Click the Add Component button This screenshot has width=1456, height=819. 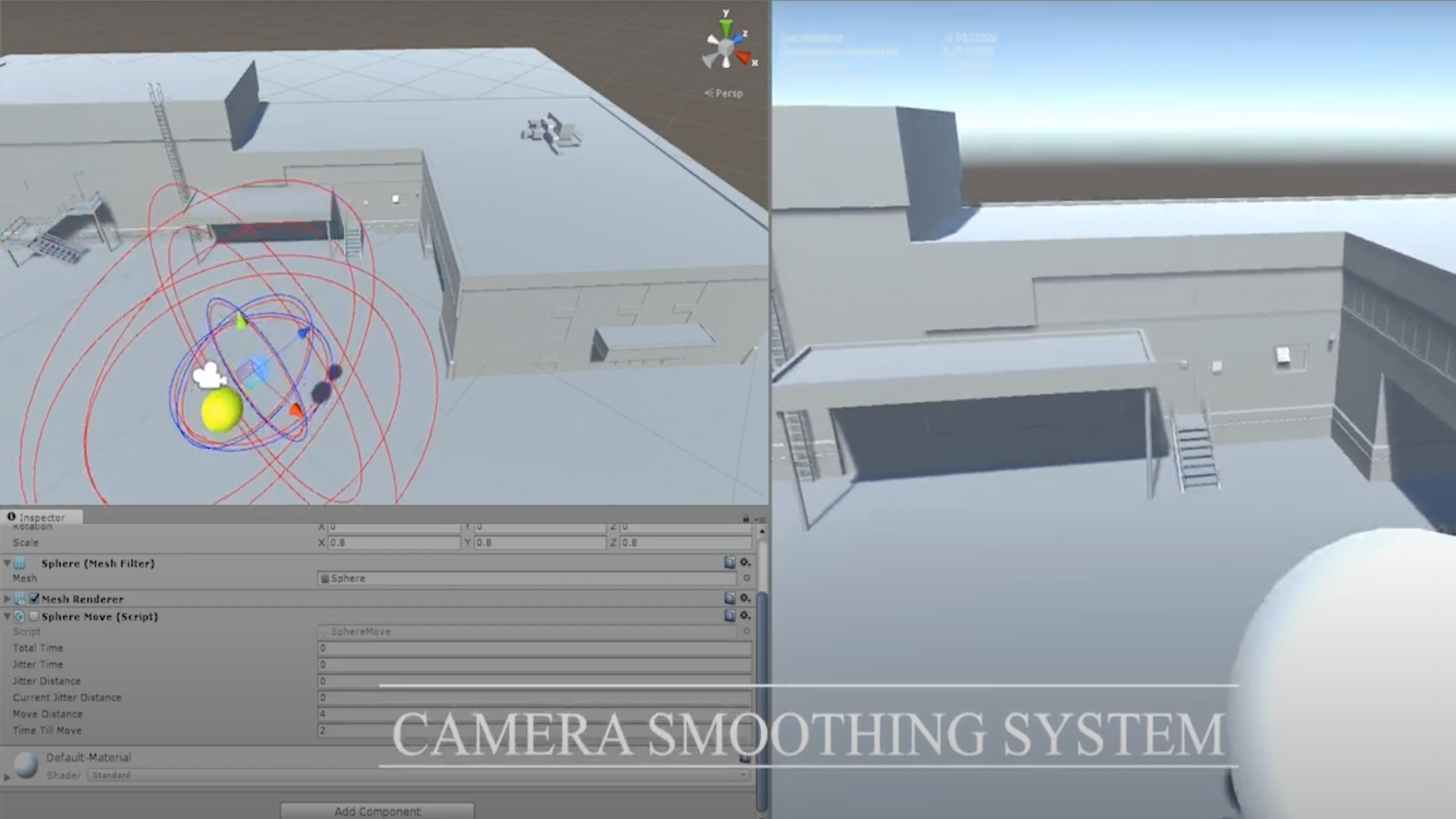point(377,811)
